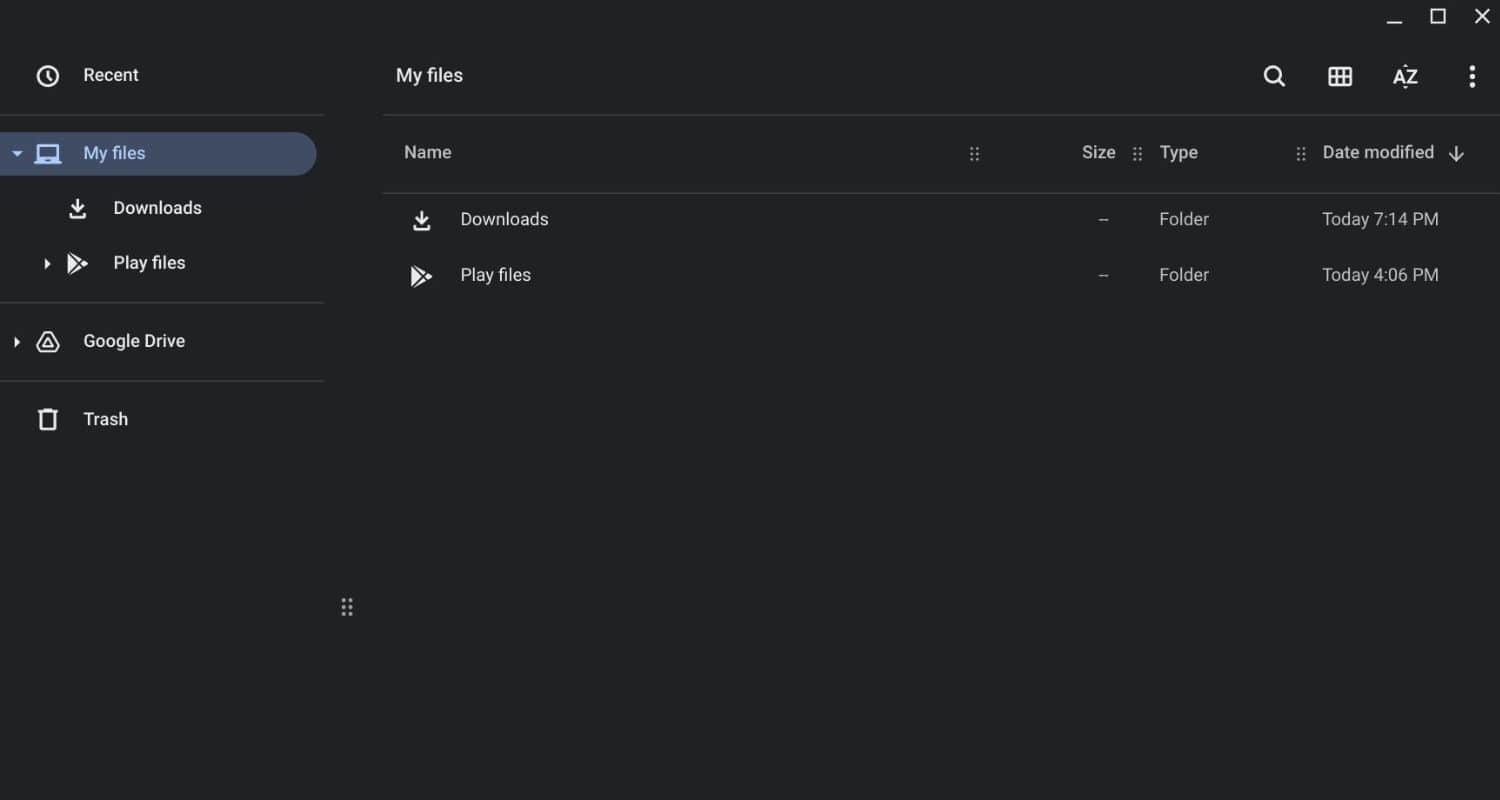
Task: Click the resize handle beside the Type column
Action: [x=1301, y=154]
